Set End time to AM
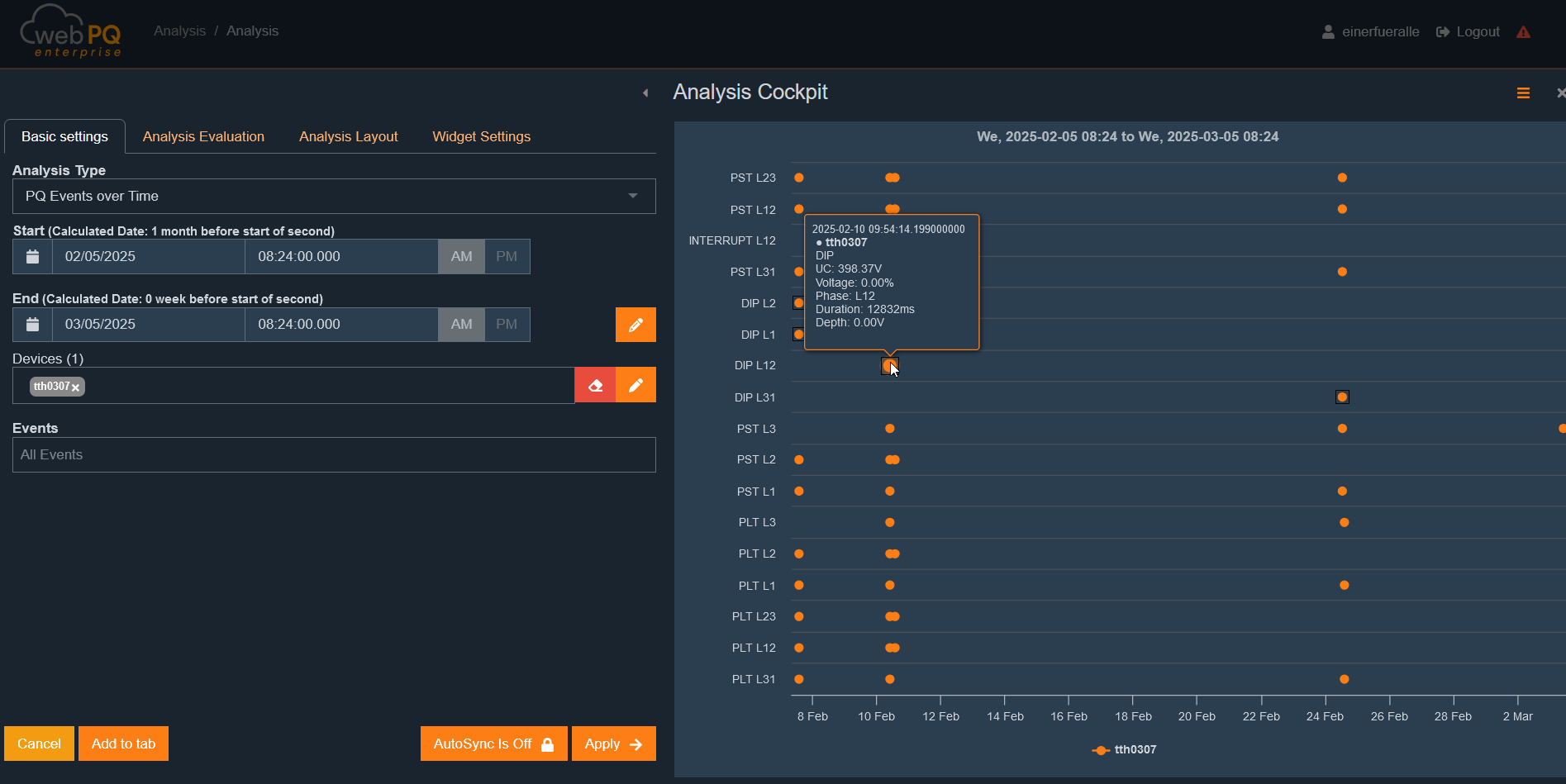Viewport: 1566px width, 784px height. tap(461, 325)
